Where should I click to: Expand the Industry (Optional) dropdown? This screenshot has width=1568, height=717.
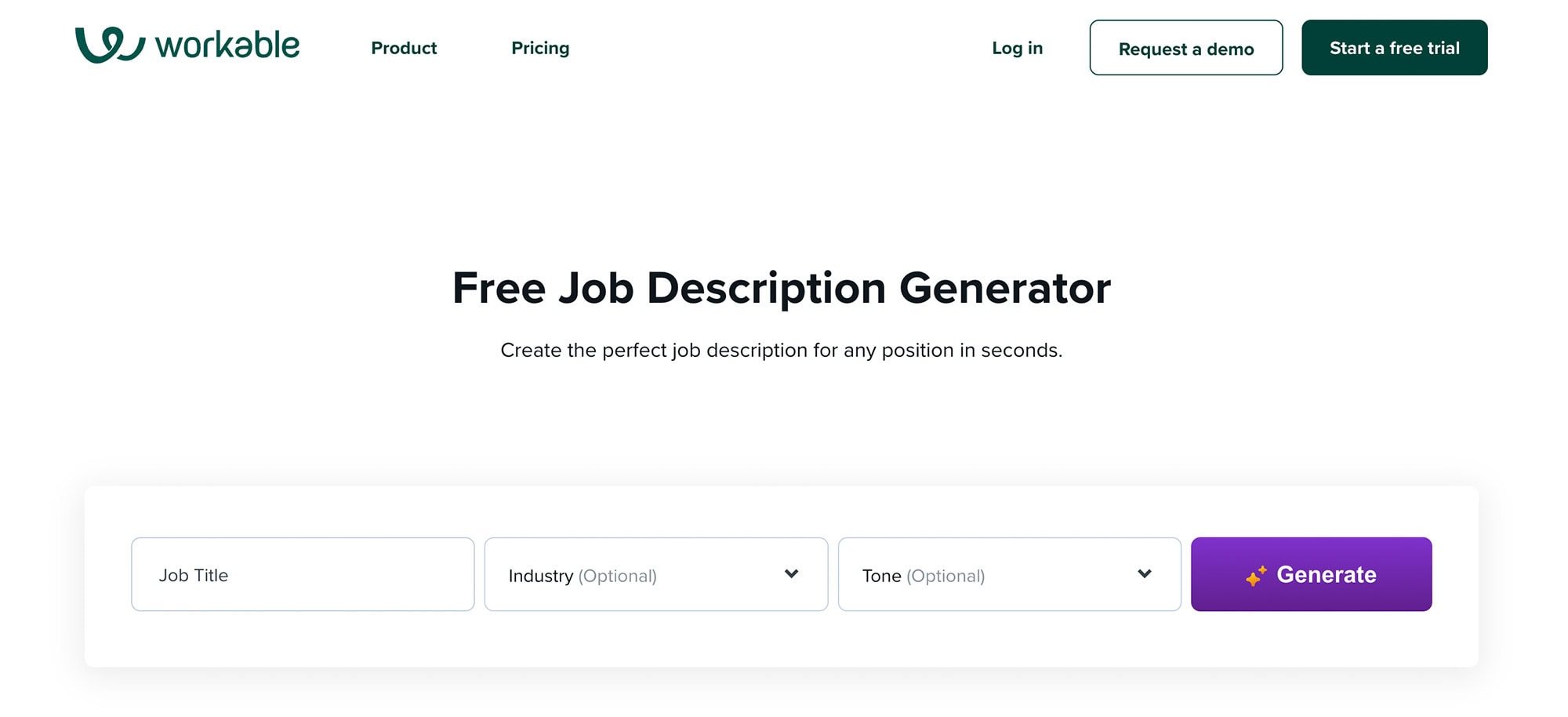click(x=656, y=573)
